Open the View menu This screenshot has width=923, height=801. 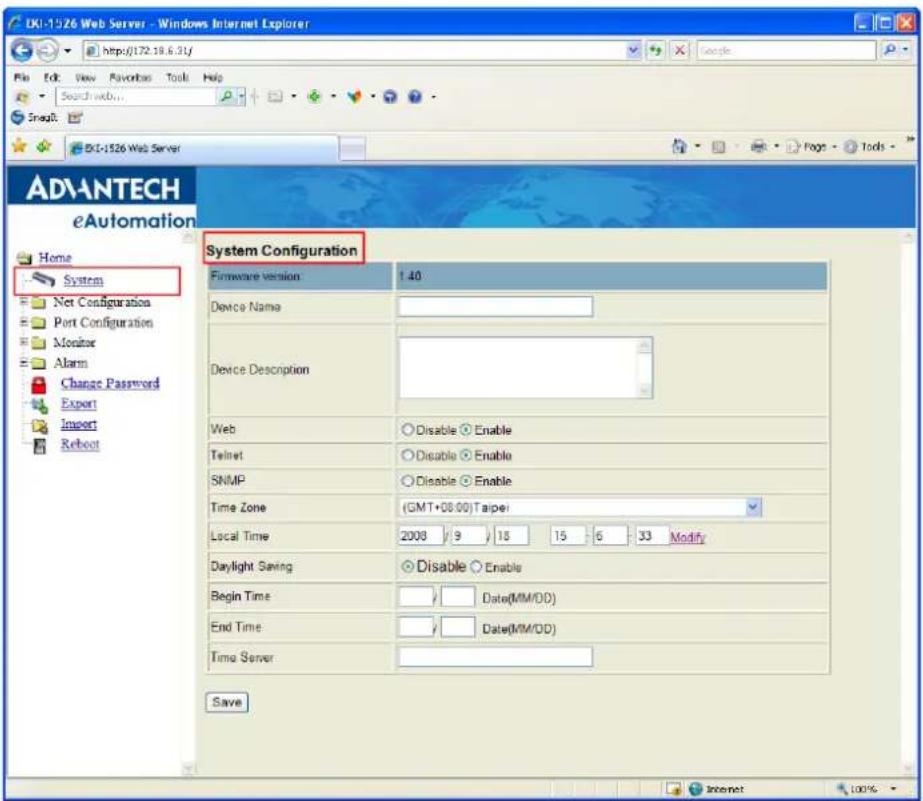pos(85,77)
